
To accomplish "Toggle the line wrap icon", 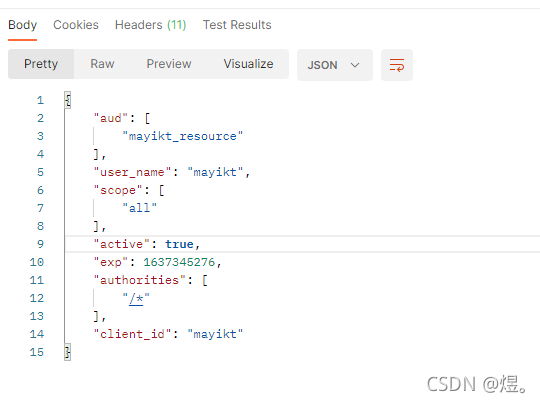I will coord(396,65).
